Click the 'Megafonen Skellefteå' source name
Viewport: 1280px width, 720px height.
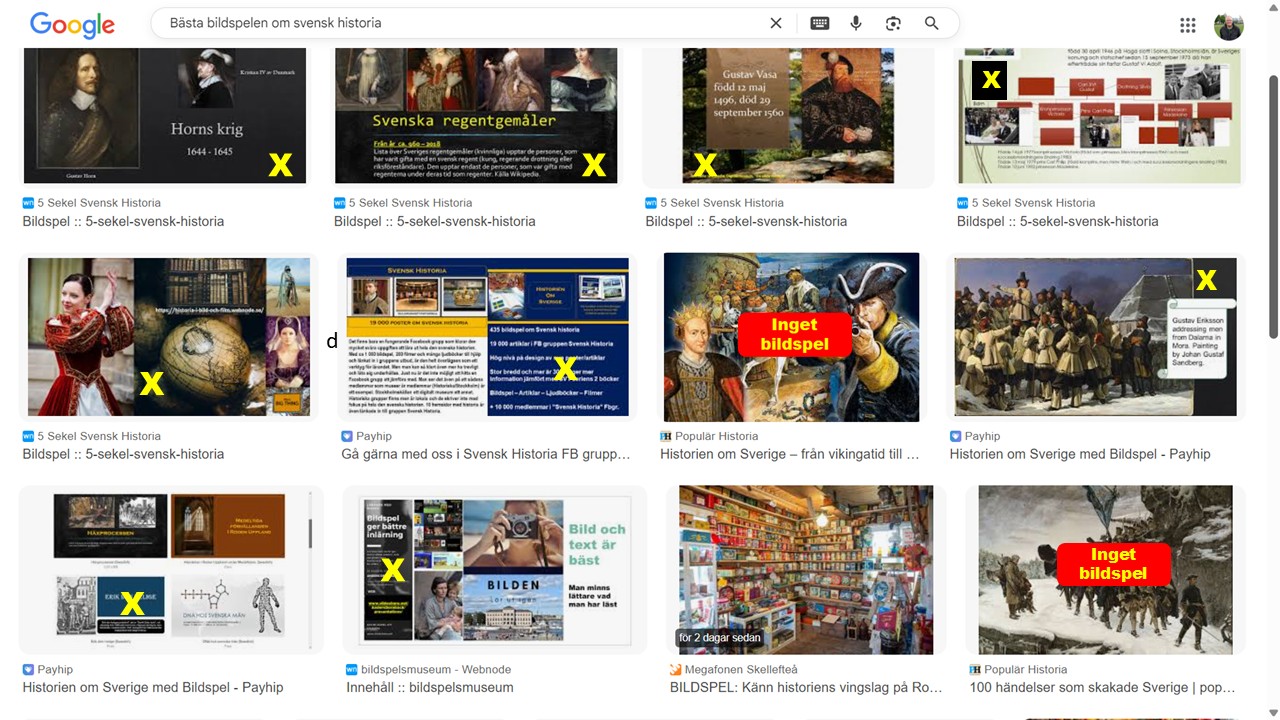[x=741, y=669]
